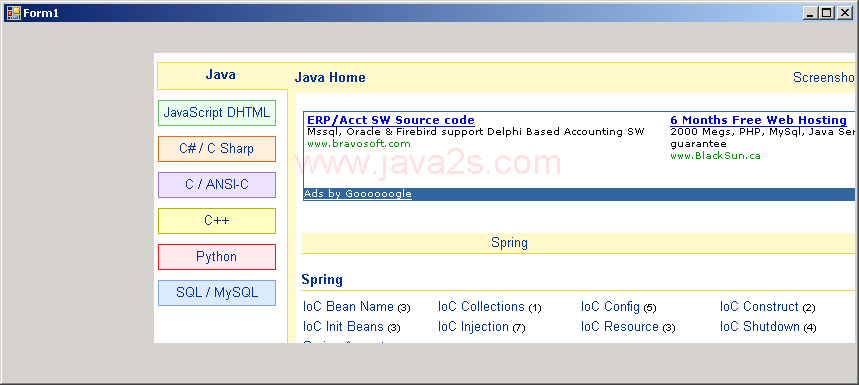Open the ERP/Acct SW Source code ad
The width and height of the screenshot is (859, 385).
[391, 120]
